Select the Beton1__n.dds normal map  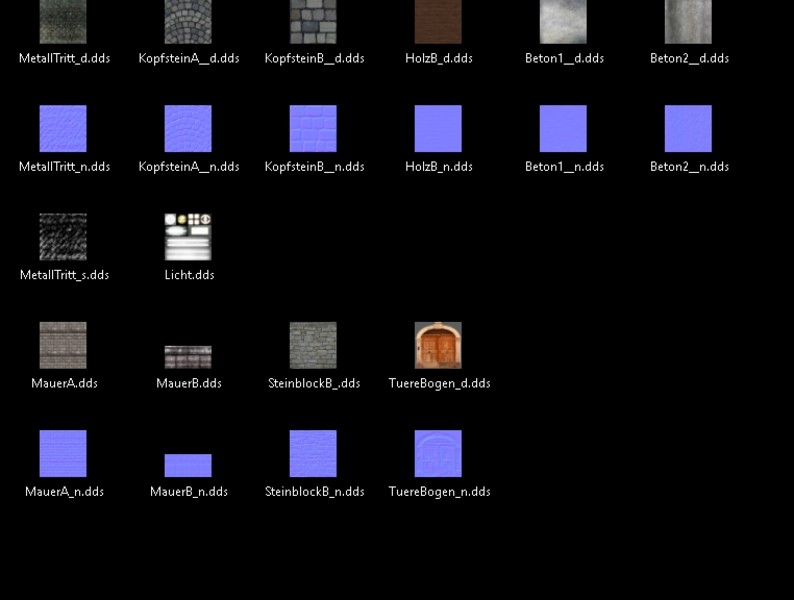pos(563,129)
